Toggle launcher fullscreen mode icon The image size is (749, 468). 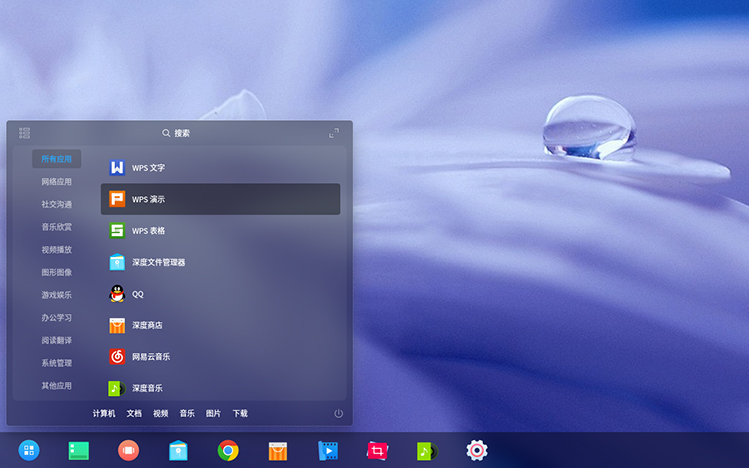click(x=334, y=133)
